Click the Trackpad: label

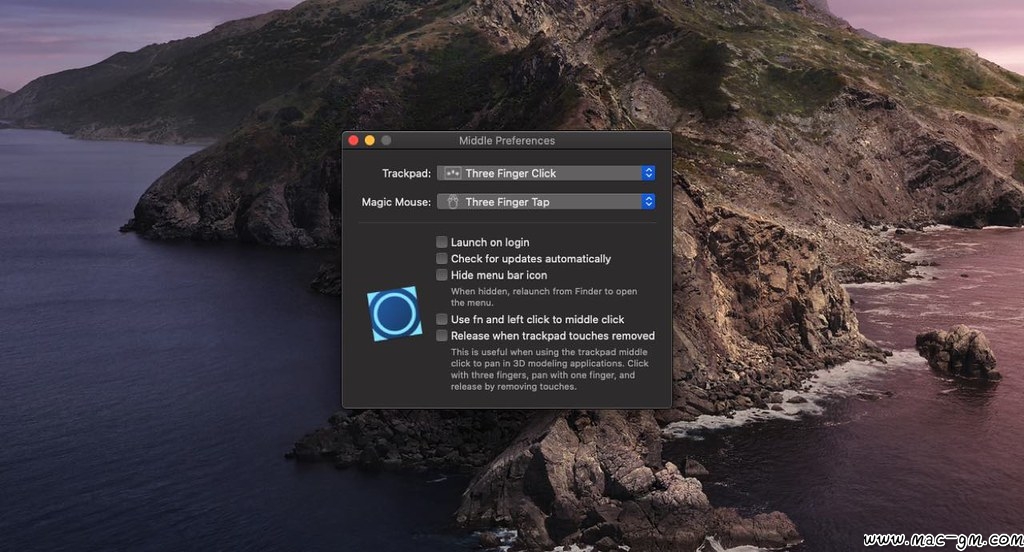pos(406,173)
